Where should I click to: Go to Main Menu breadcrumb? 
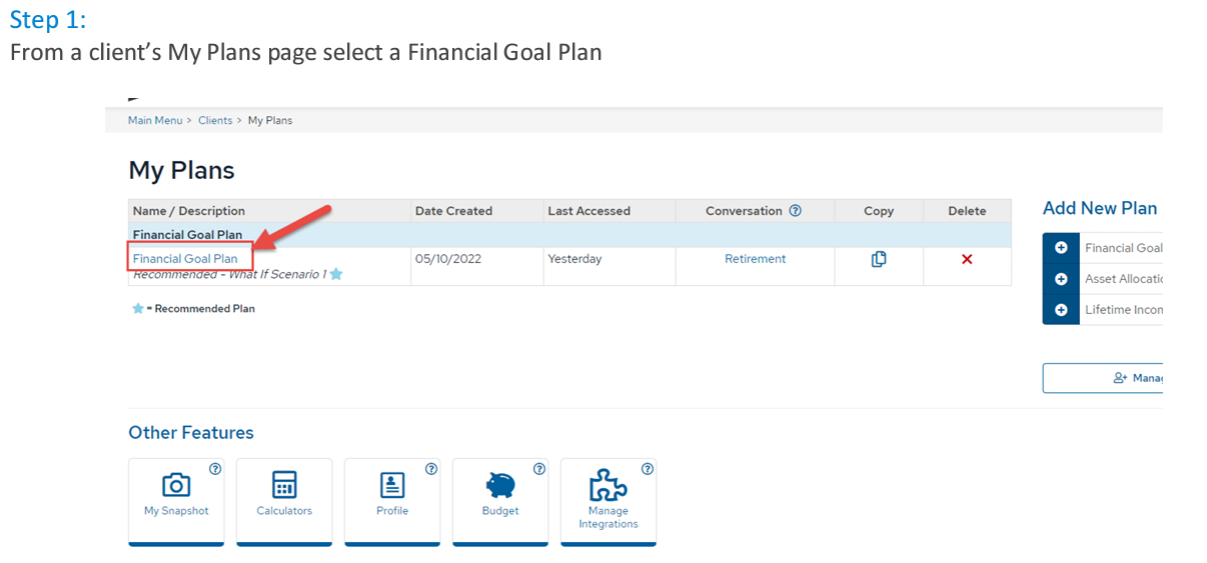(155, 120)
